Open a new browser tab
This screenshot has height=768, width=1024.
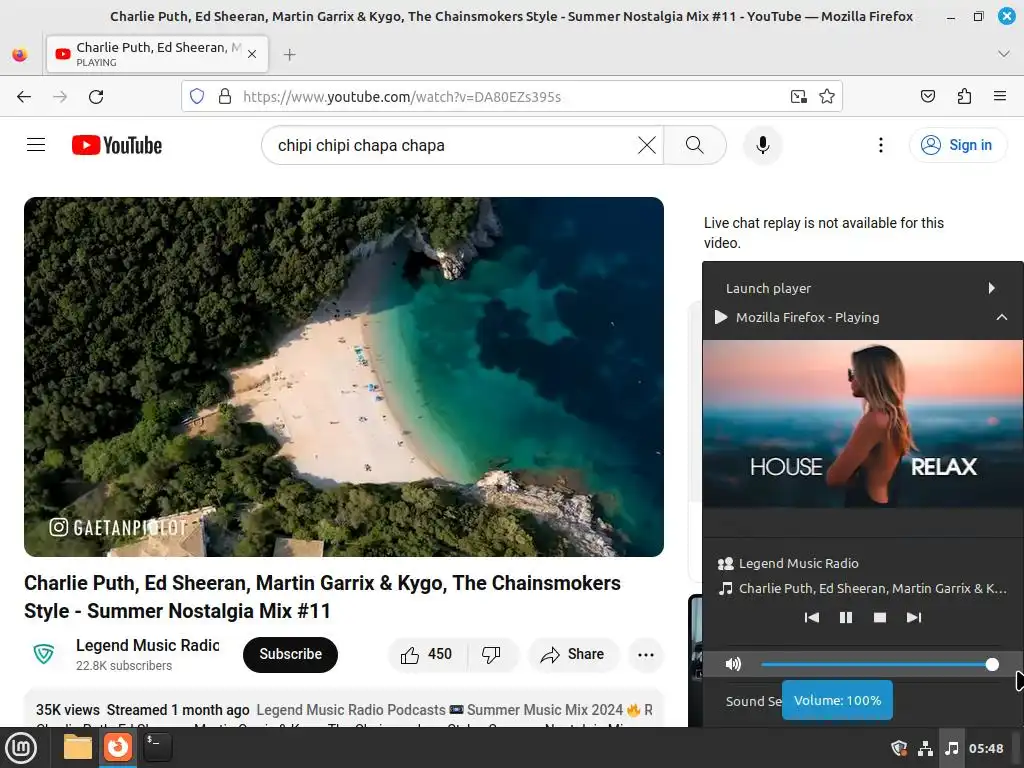tap(290, 55)
